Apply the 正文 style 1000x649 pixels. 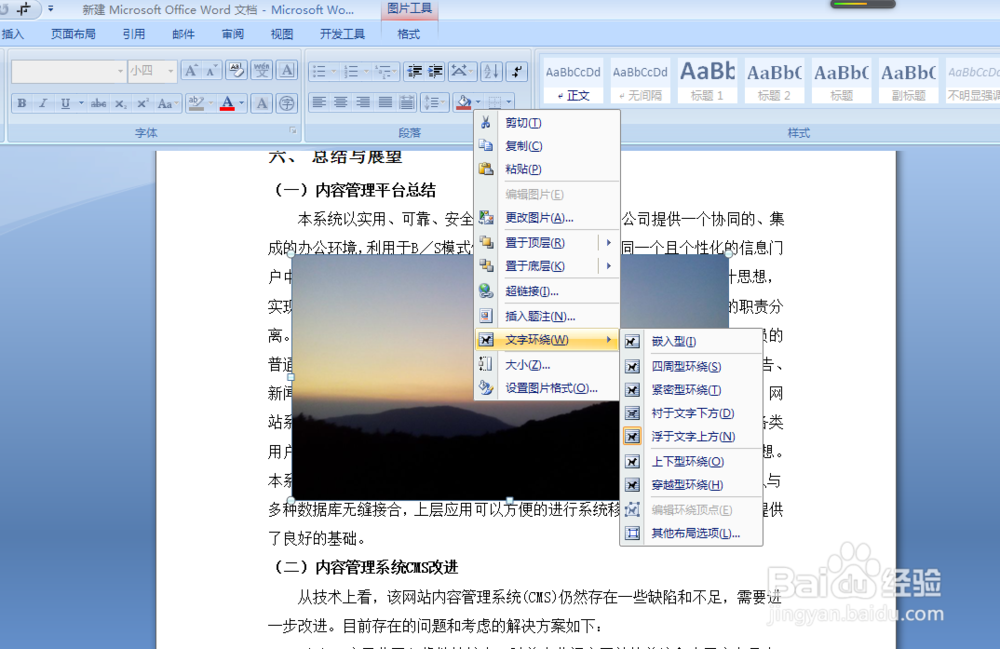(x=573, y=80)
